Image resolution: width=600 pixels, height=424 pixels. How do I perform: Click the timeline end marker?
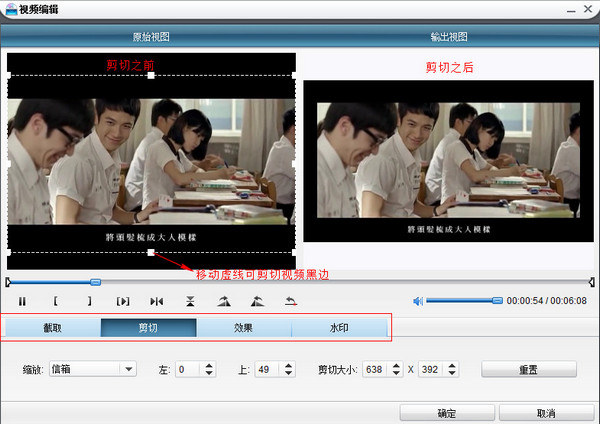pyautogui.click(x=592, y=282)
